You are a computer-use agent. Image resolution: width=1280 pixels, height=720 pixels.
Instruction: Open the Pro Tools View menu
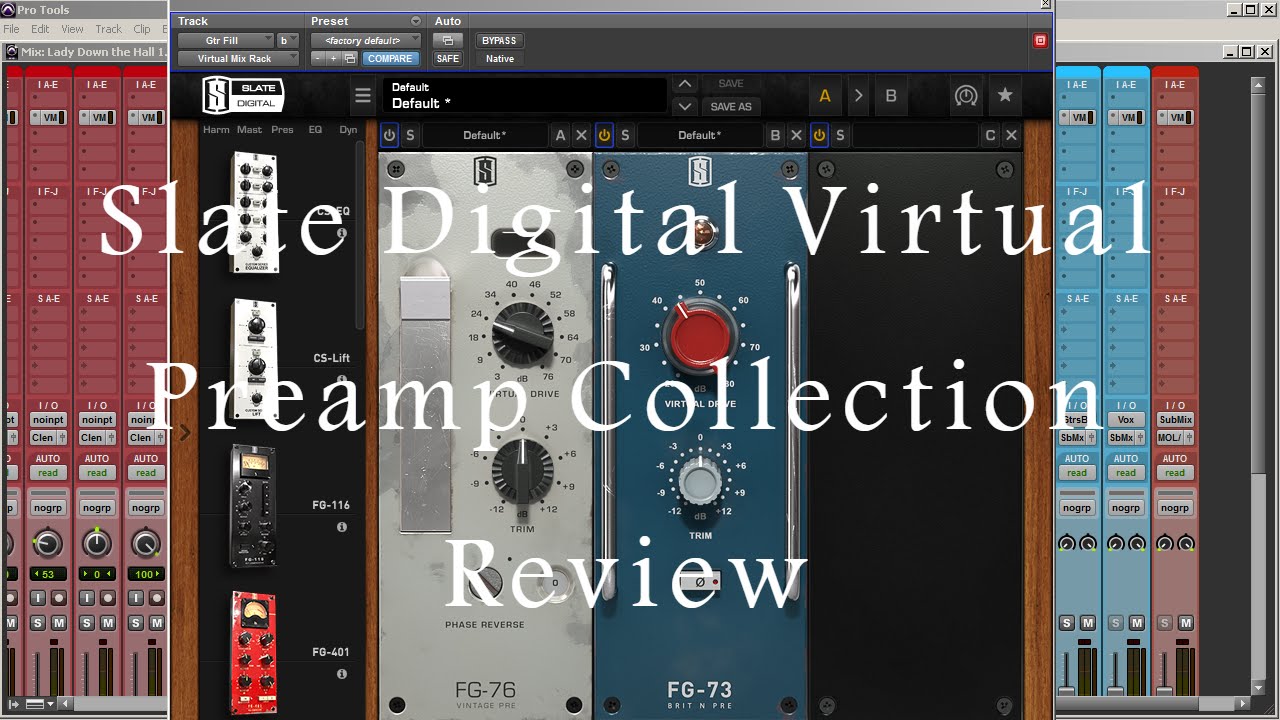coord(72,29)
